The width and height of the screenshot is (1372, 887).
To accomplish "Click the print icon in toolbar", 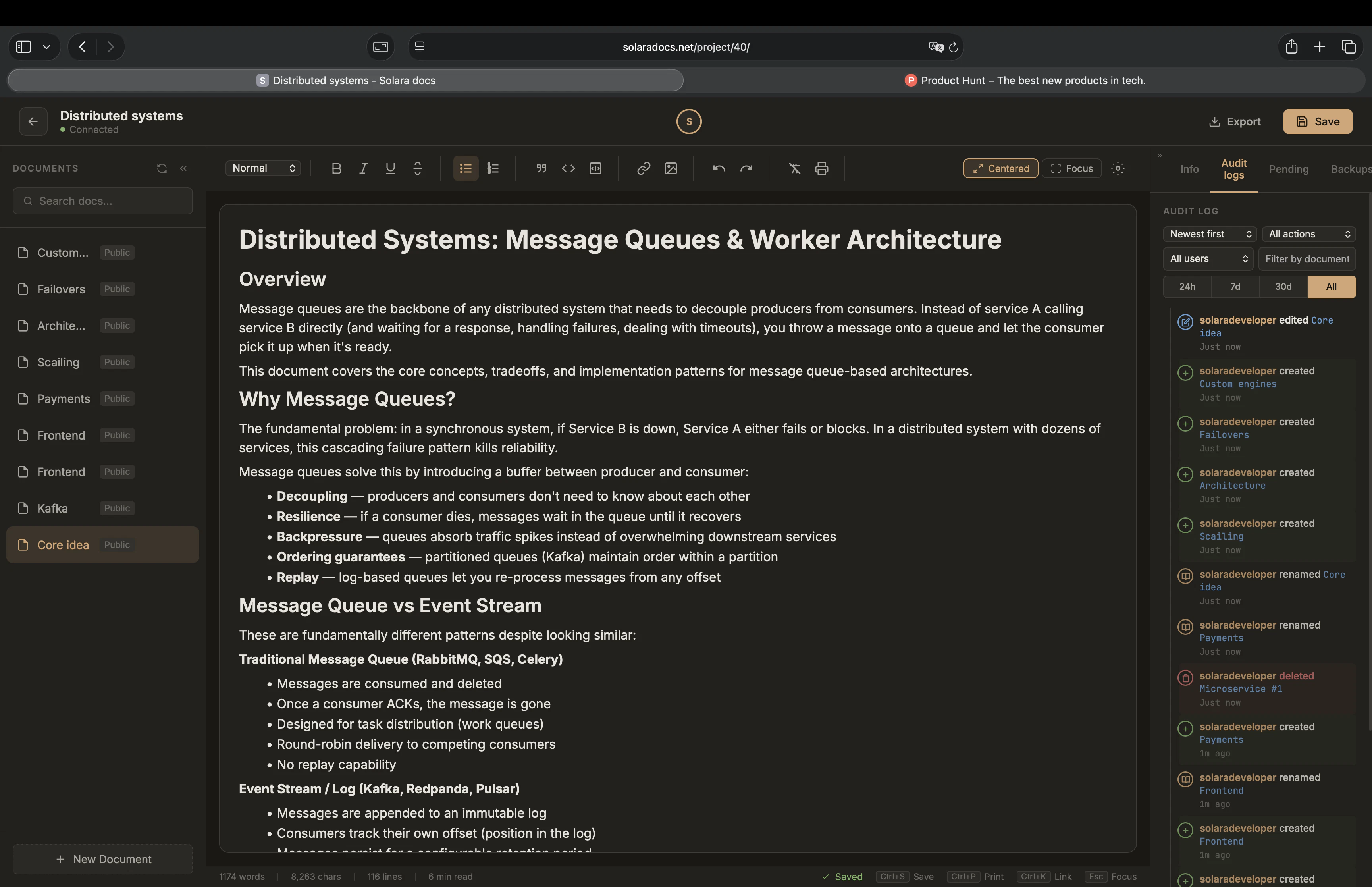I will [x=822, y=168].
